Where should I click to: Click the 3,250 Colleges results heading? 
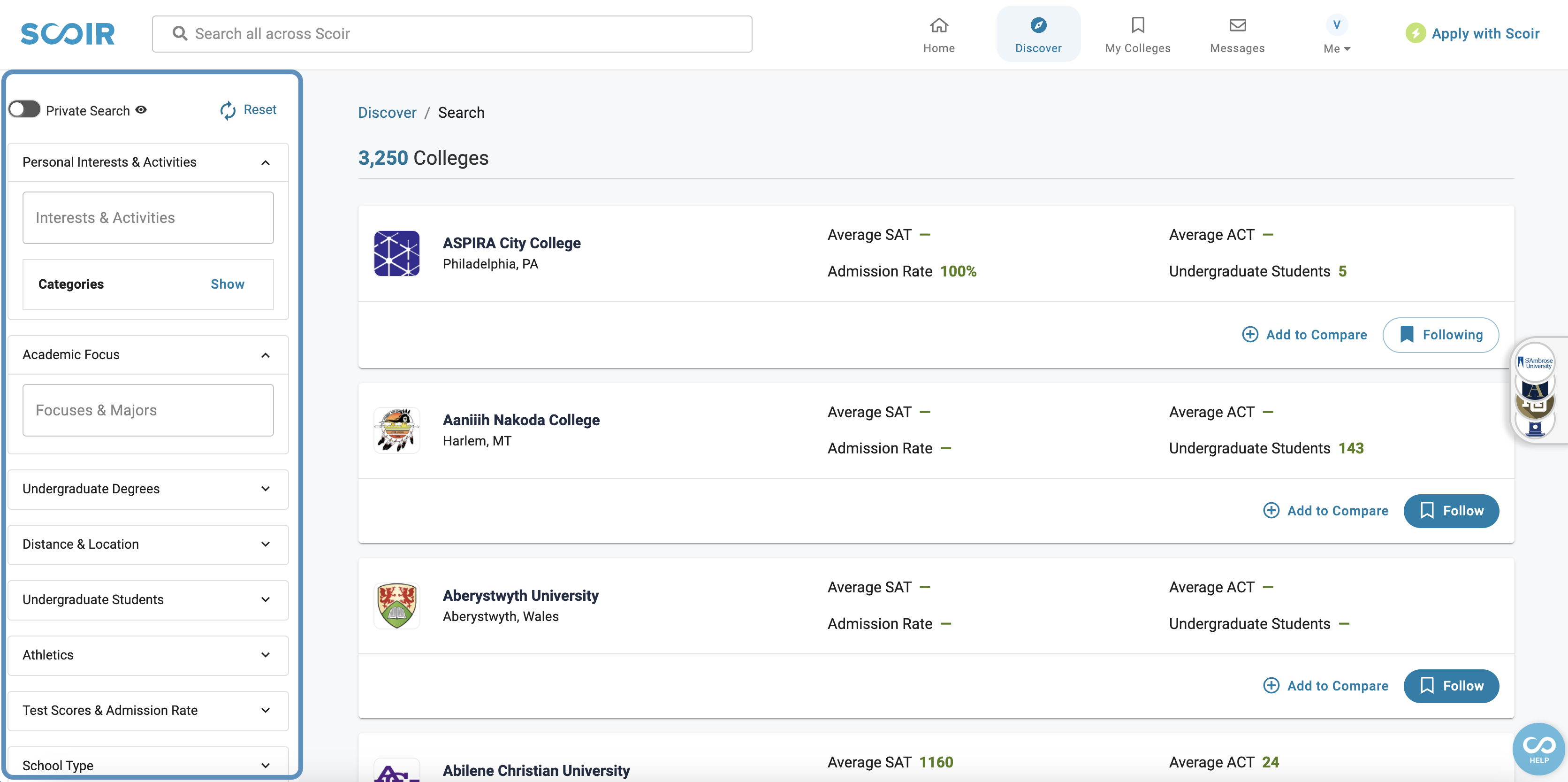[x=423, y=158]
